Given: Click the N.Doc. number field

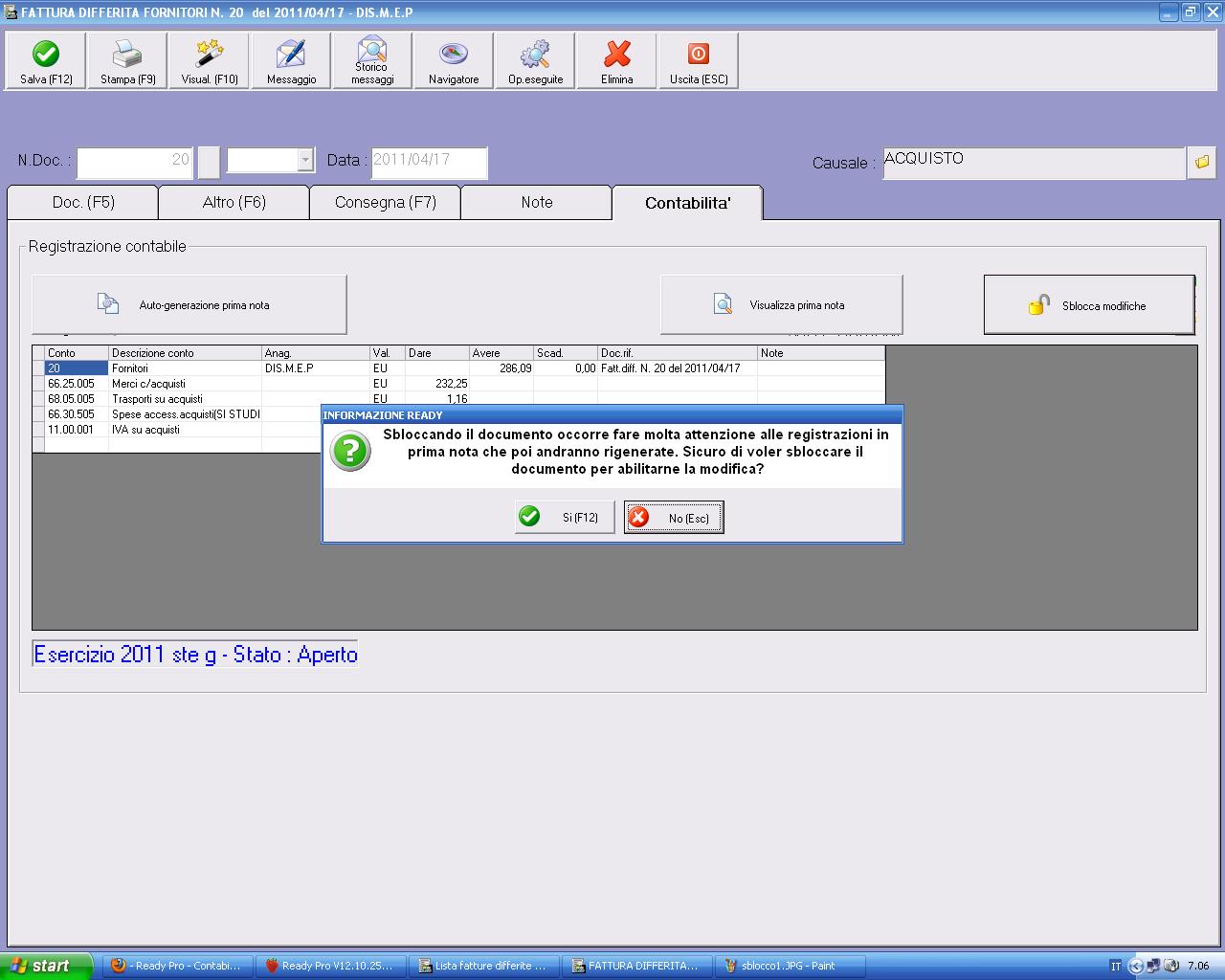Looking at the screenshot, I should point(135,163).
